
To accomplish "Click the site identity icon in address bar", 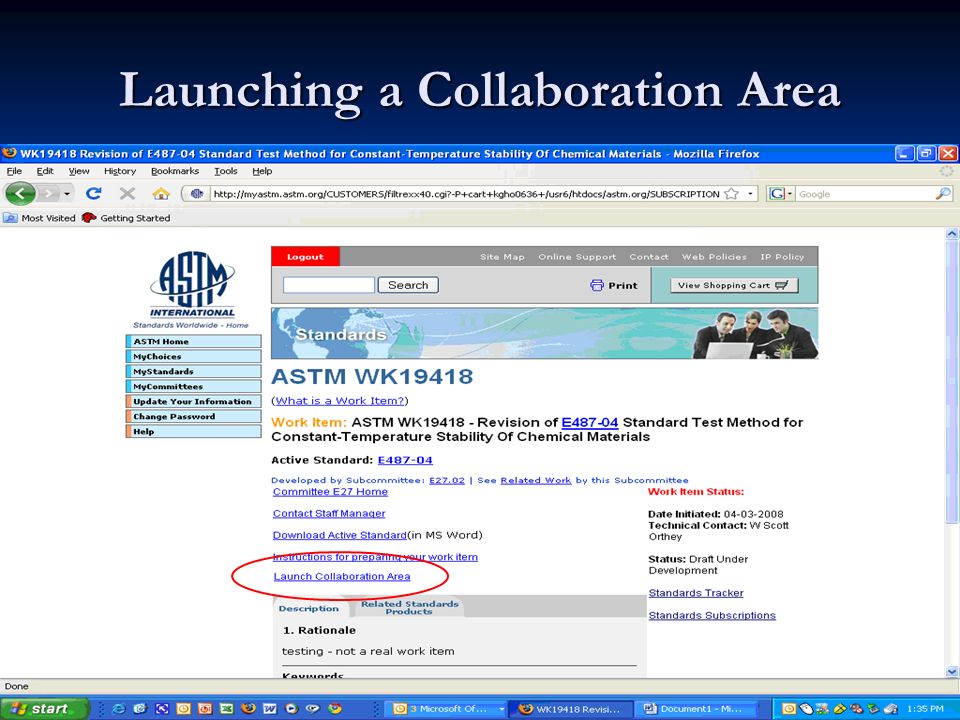I will [x=197, y=194].
